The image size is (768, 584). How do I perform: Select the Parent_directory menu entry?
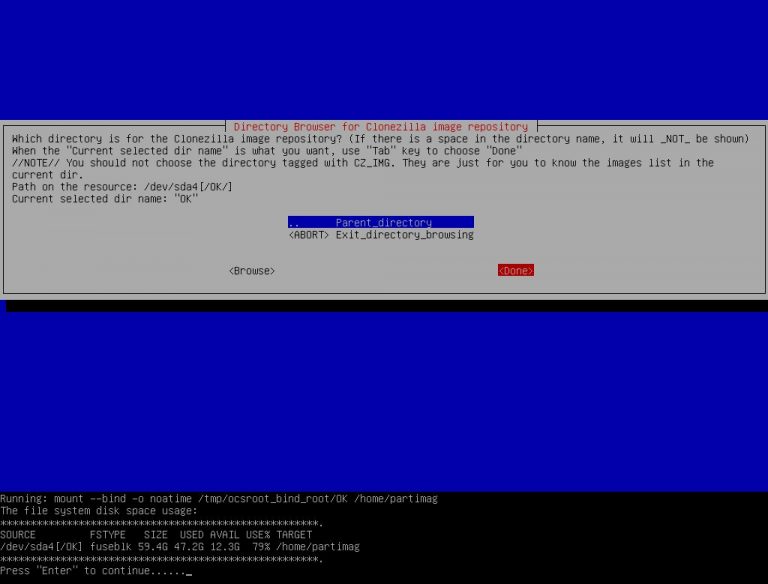pyautogui.click(x=380, y=222)
